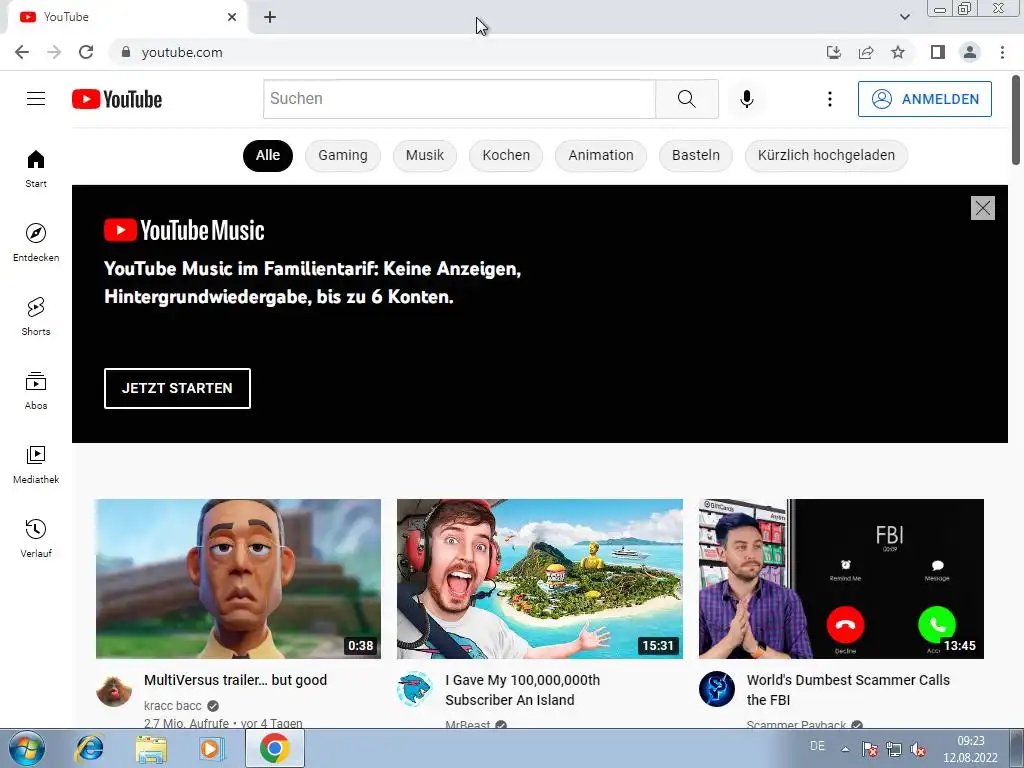Select the Kürzlich hochgeladen chip
Viewport: 1024px width, 768px height.
(x=826, y=155)
